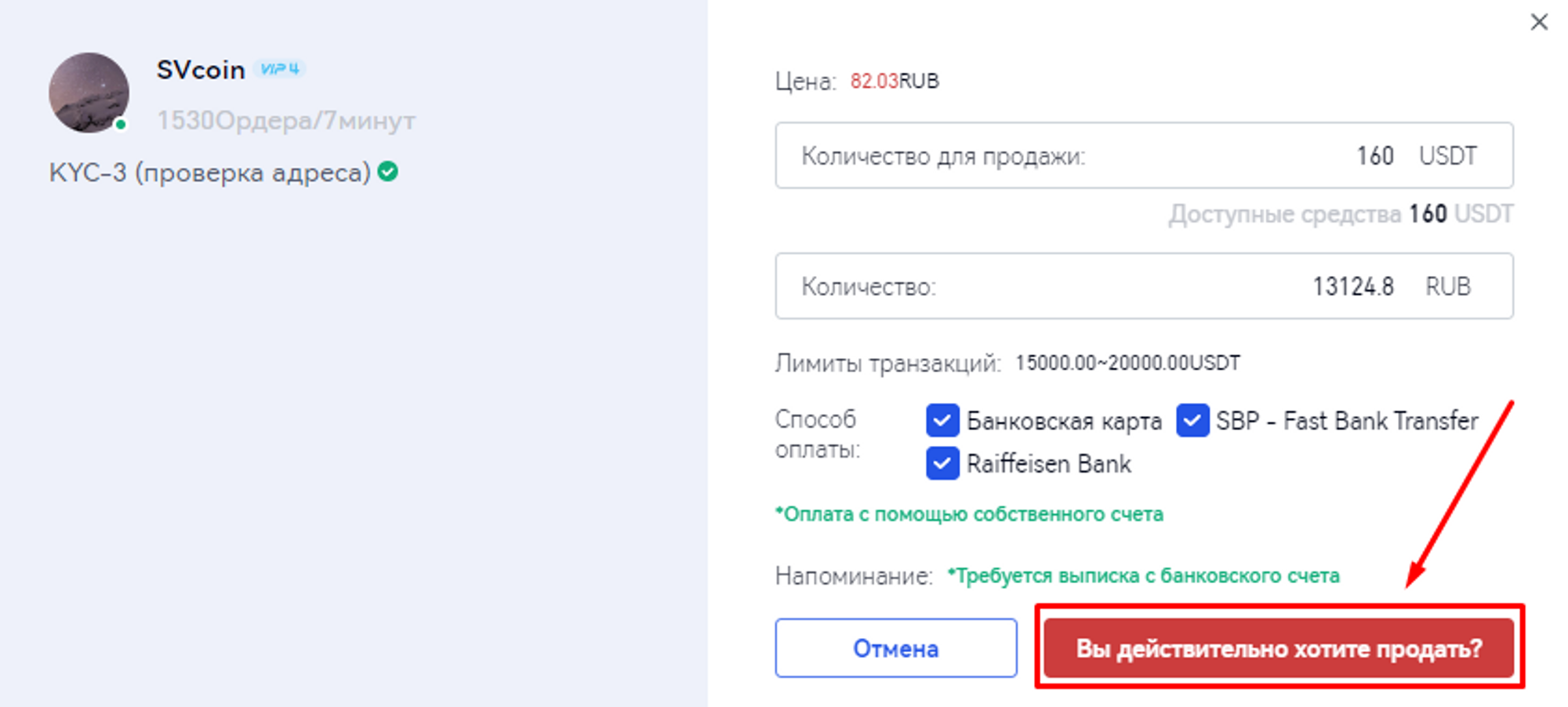Image resolution: width=1568 pixels, height=707 pixels.
Task: Click the green online status dot
Action: click(x=120, y=124)
